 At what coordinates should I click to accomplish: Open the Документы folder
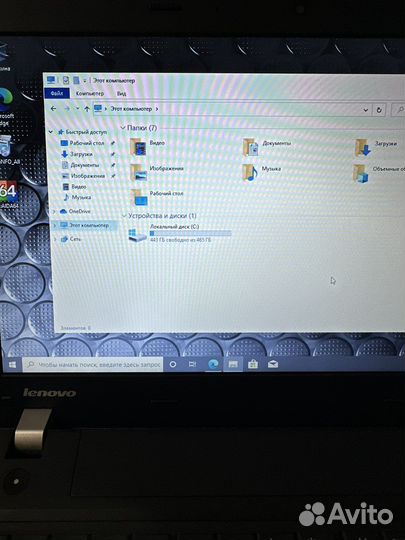(267, 147)
